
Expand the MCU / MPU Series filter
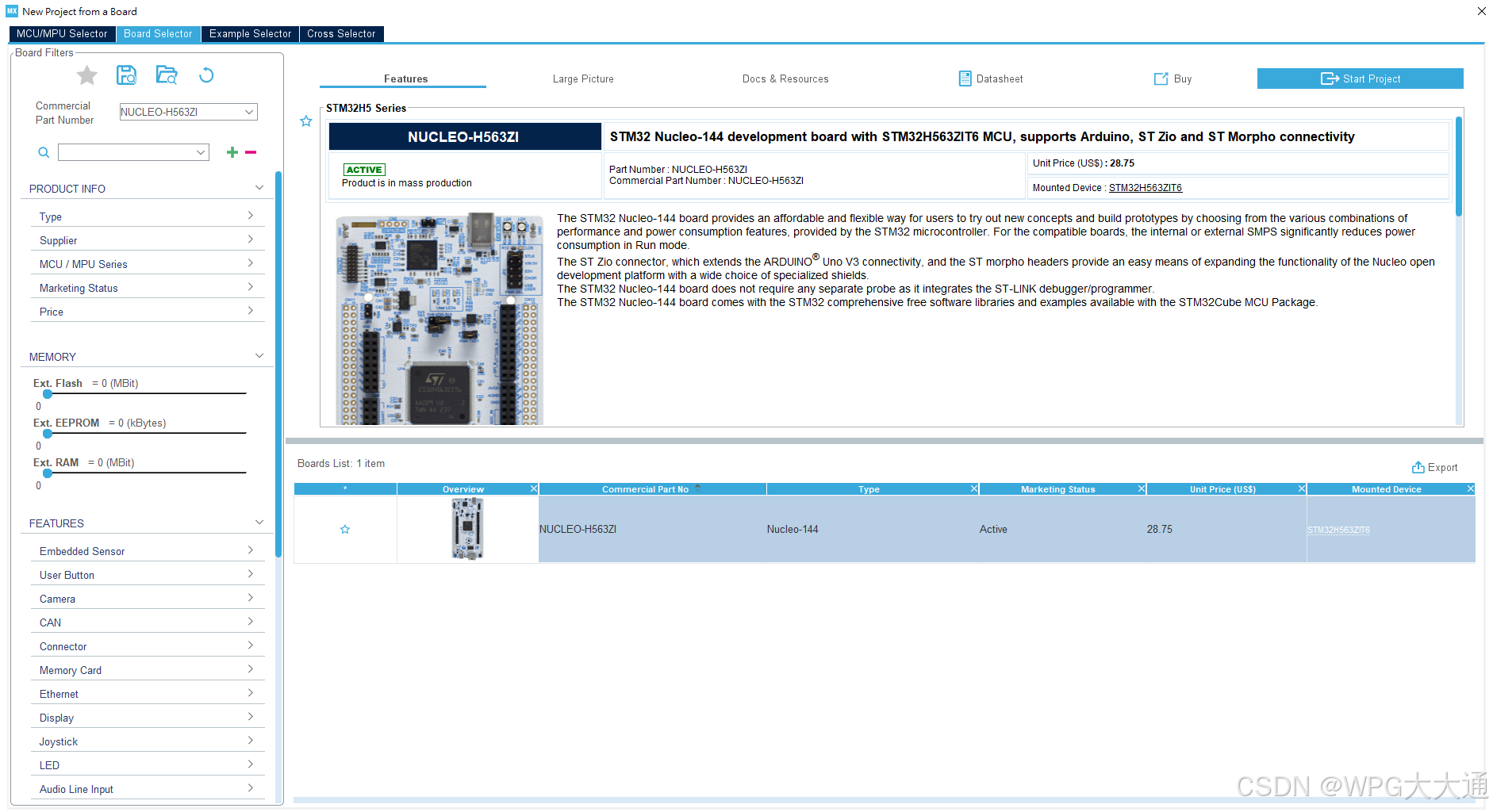pyautogui.click(x=251, y=263)
